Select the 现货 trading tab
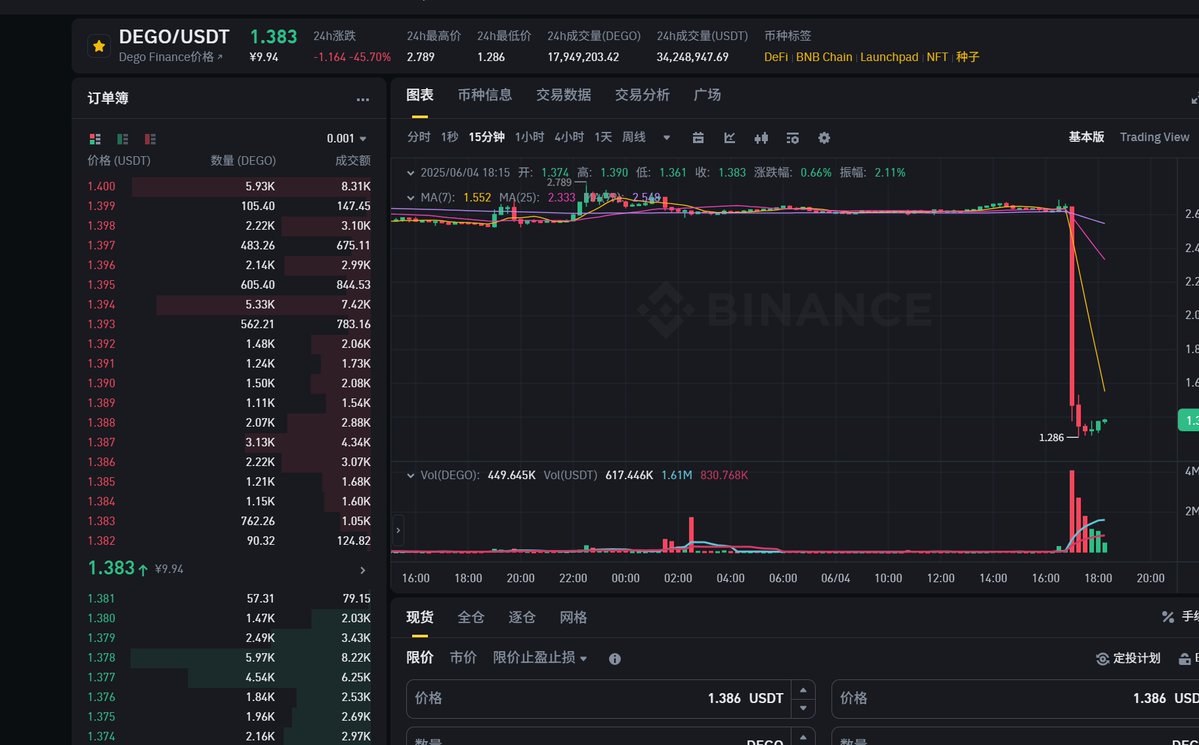The height and width of the screenshot is (745, 1199). pyautogui.click(x=420, y=617)
